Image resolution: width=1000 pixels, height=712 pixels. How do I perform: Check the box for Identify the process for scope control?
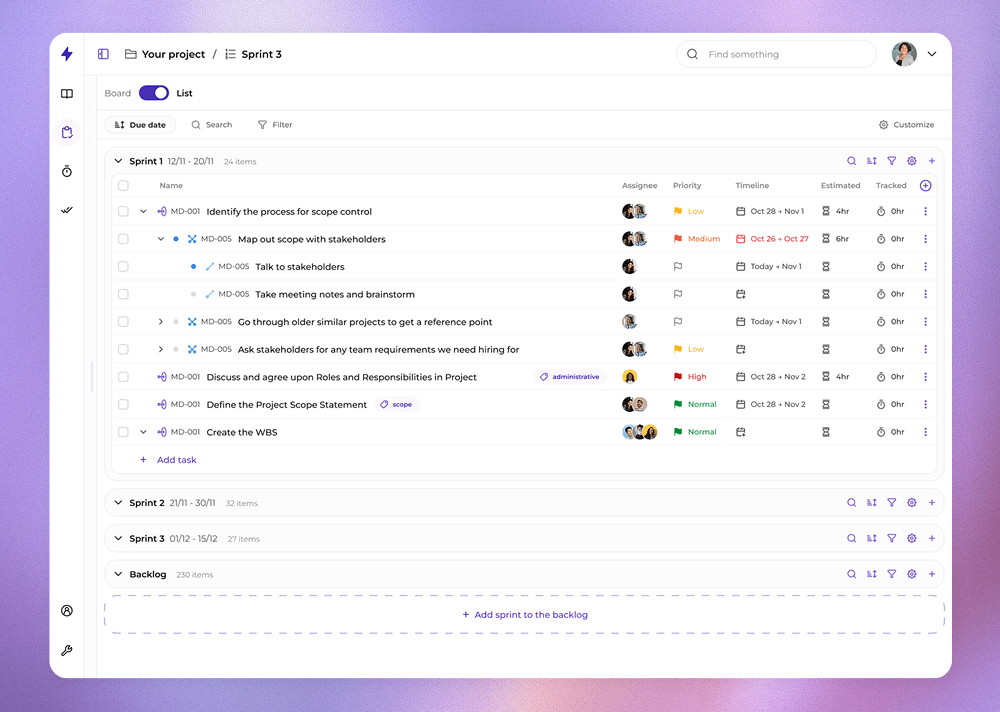(x=123, y=211)
